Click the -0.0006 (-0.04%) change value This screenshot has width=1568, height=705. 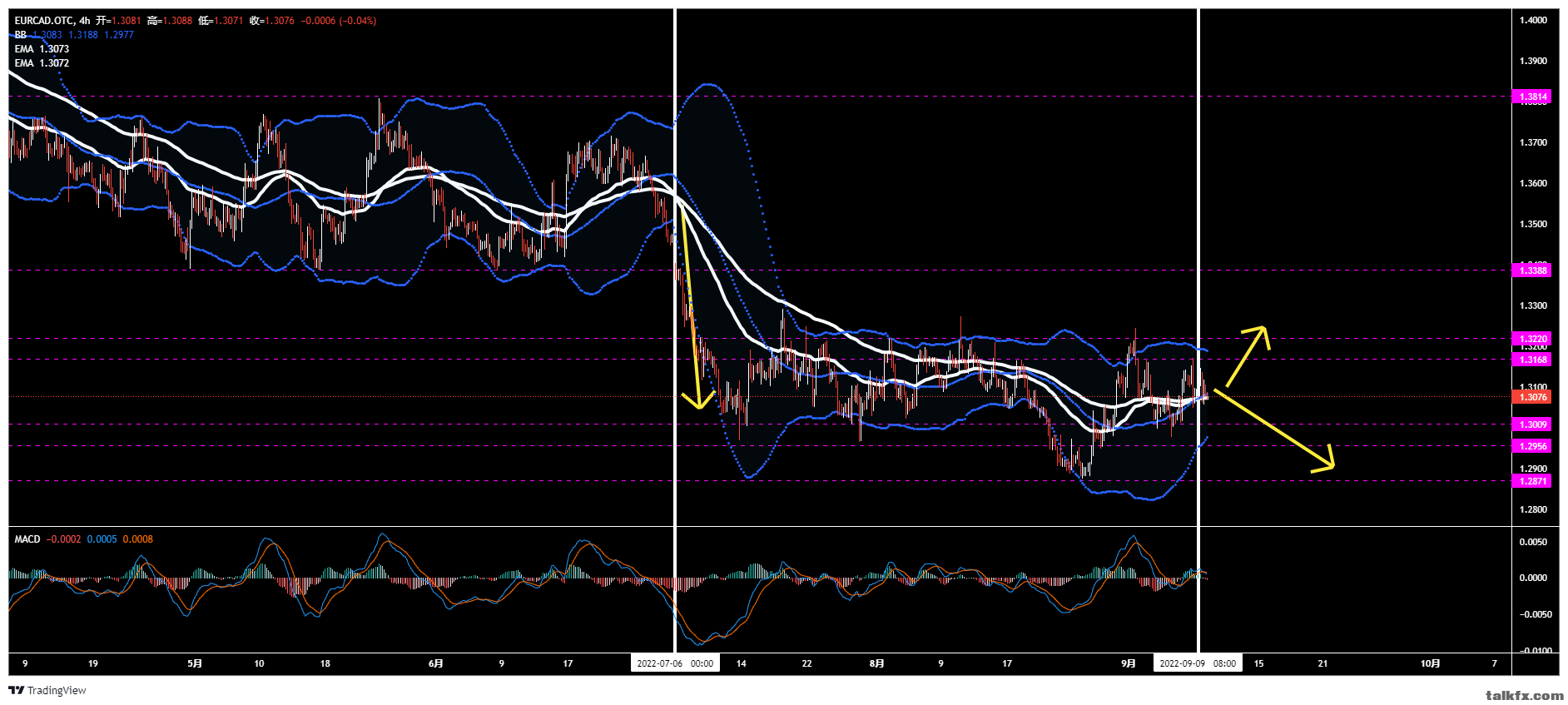(338, 21)
